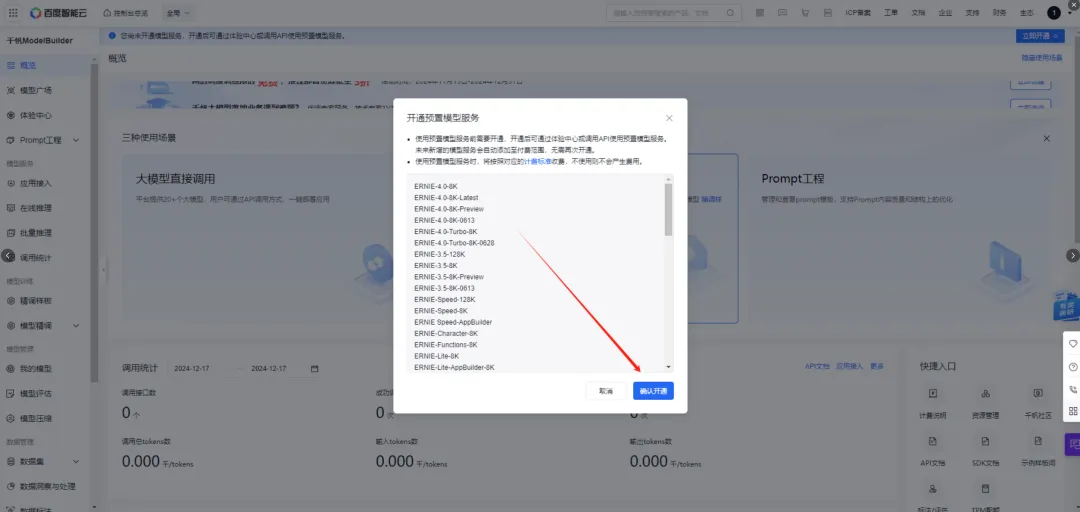The image size is (1080, 512).
Task: Select ERNIE-4.0-8K-0613 in the model list
Action: [x=444, y=220]
